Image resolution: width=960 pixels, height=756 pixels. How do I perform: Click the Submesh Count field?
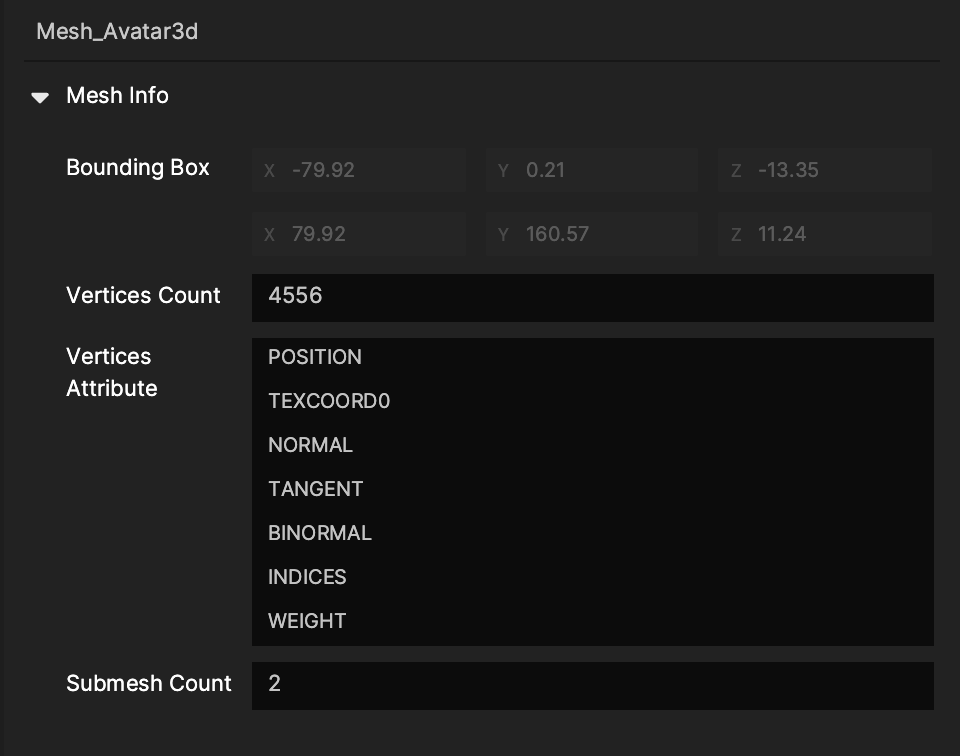592,685
